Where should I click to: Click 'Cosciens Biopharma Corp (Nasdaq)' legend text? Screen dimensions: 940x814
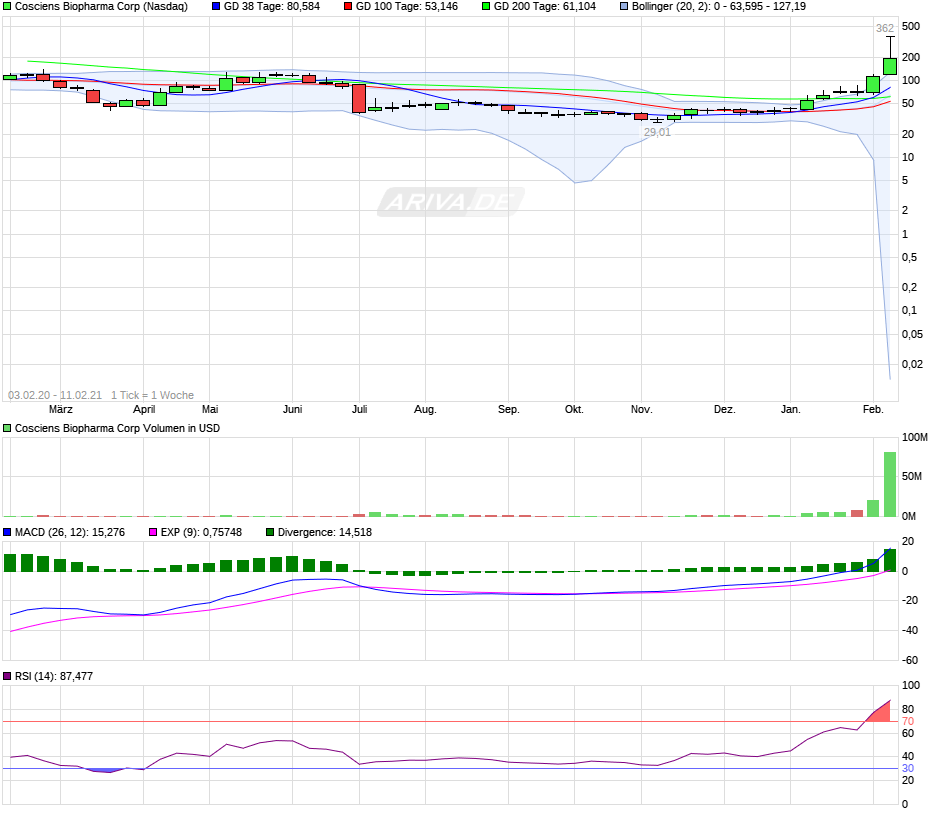coord(101,7)
